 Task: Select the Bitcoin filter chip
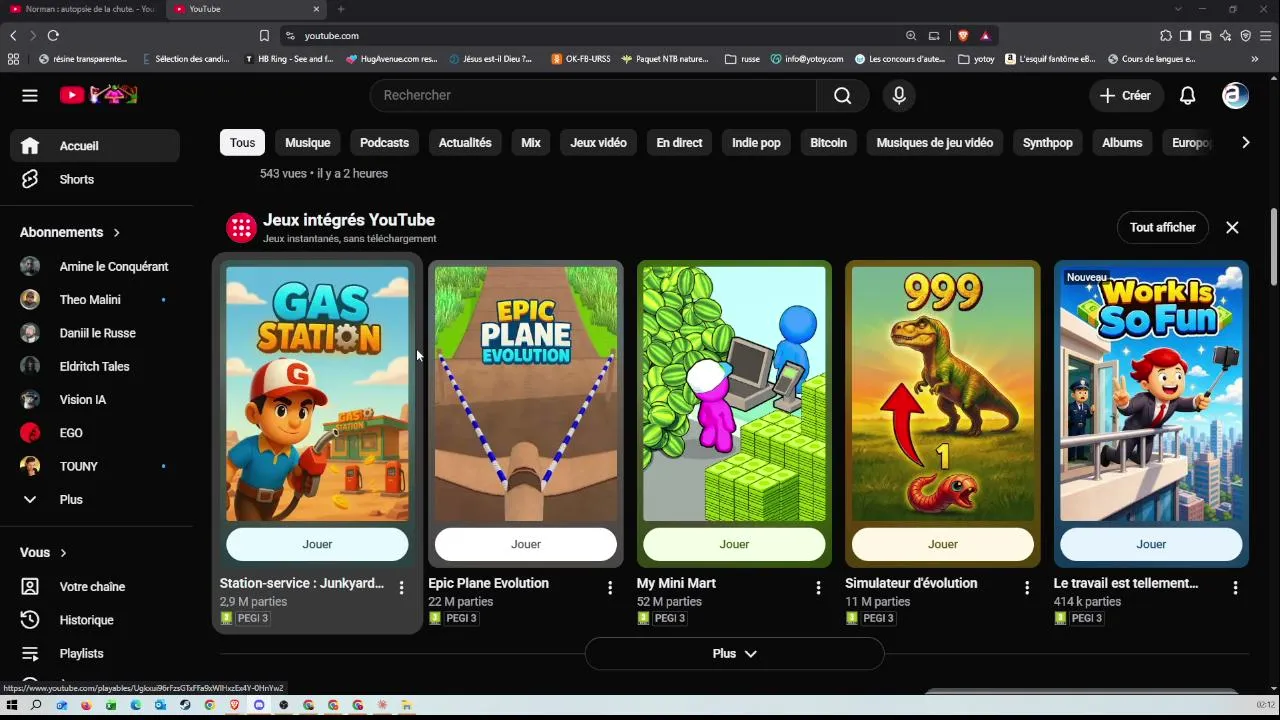828,143
